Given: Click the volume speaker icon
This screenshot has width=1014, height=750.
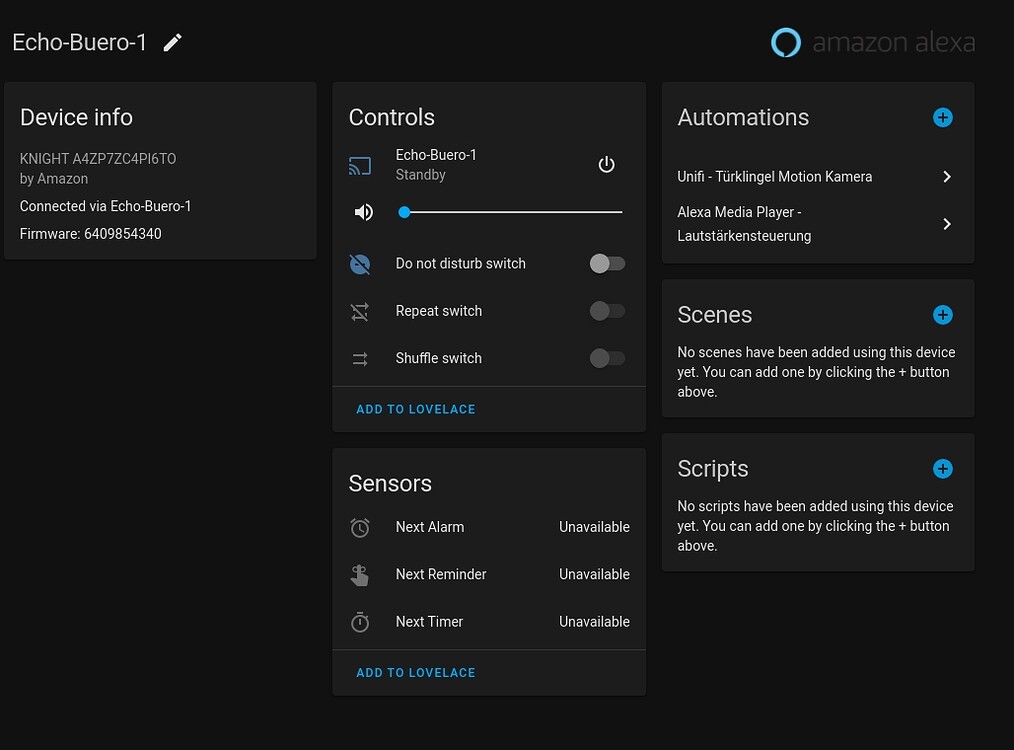Looking at the screenshot, I should pos(362,211).
